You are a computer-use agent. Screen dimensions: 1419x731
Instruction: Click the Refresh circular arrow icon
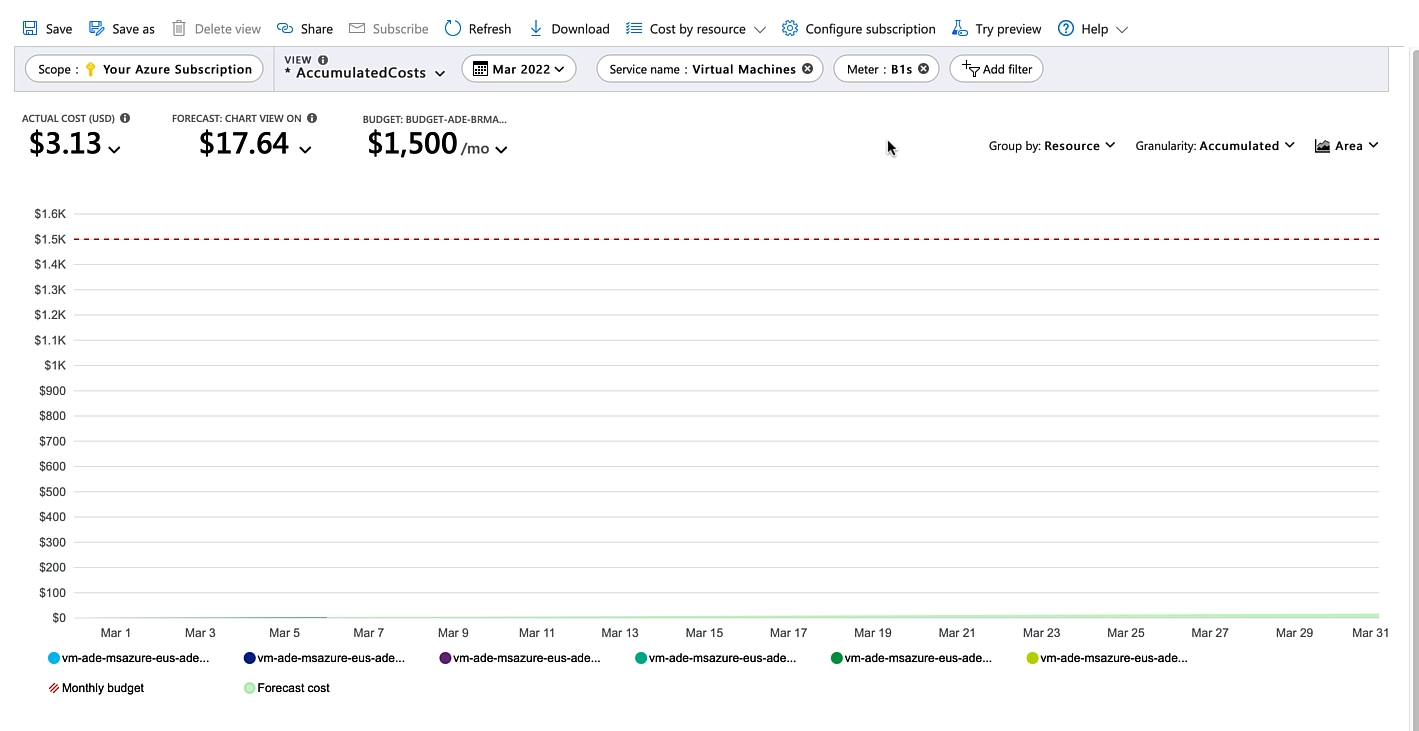point(453,29)
